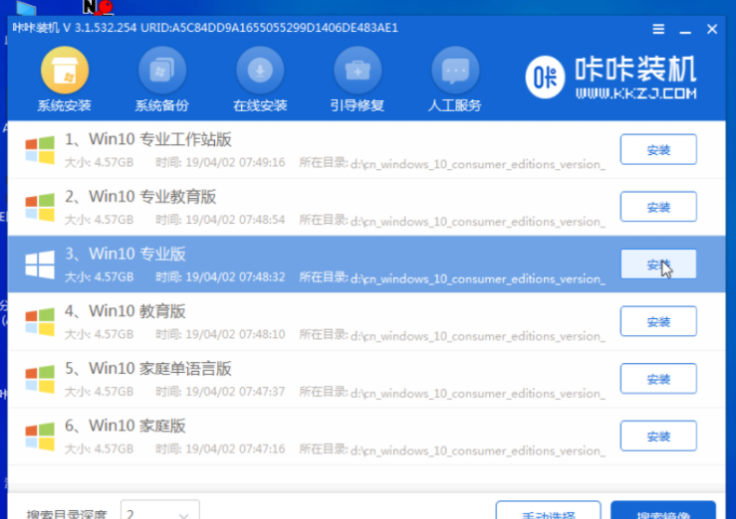Open the 系统安装 section
The height and width of the screenshot is (519, 736).
tap(65, 79)
